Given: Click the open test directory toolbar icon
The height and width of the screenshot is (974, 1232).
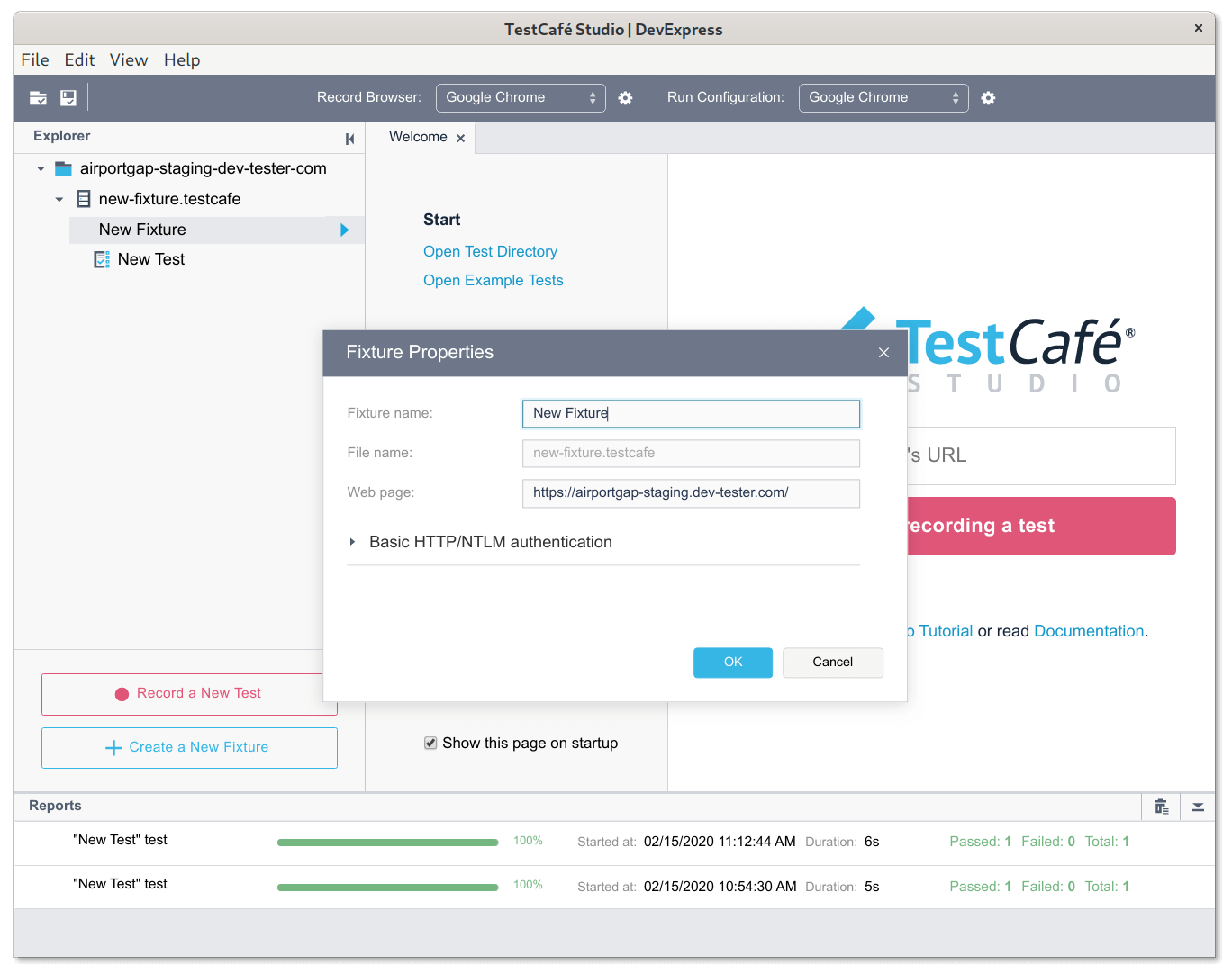Looking at the screenshot, I should click(38, 98).
